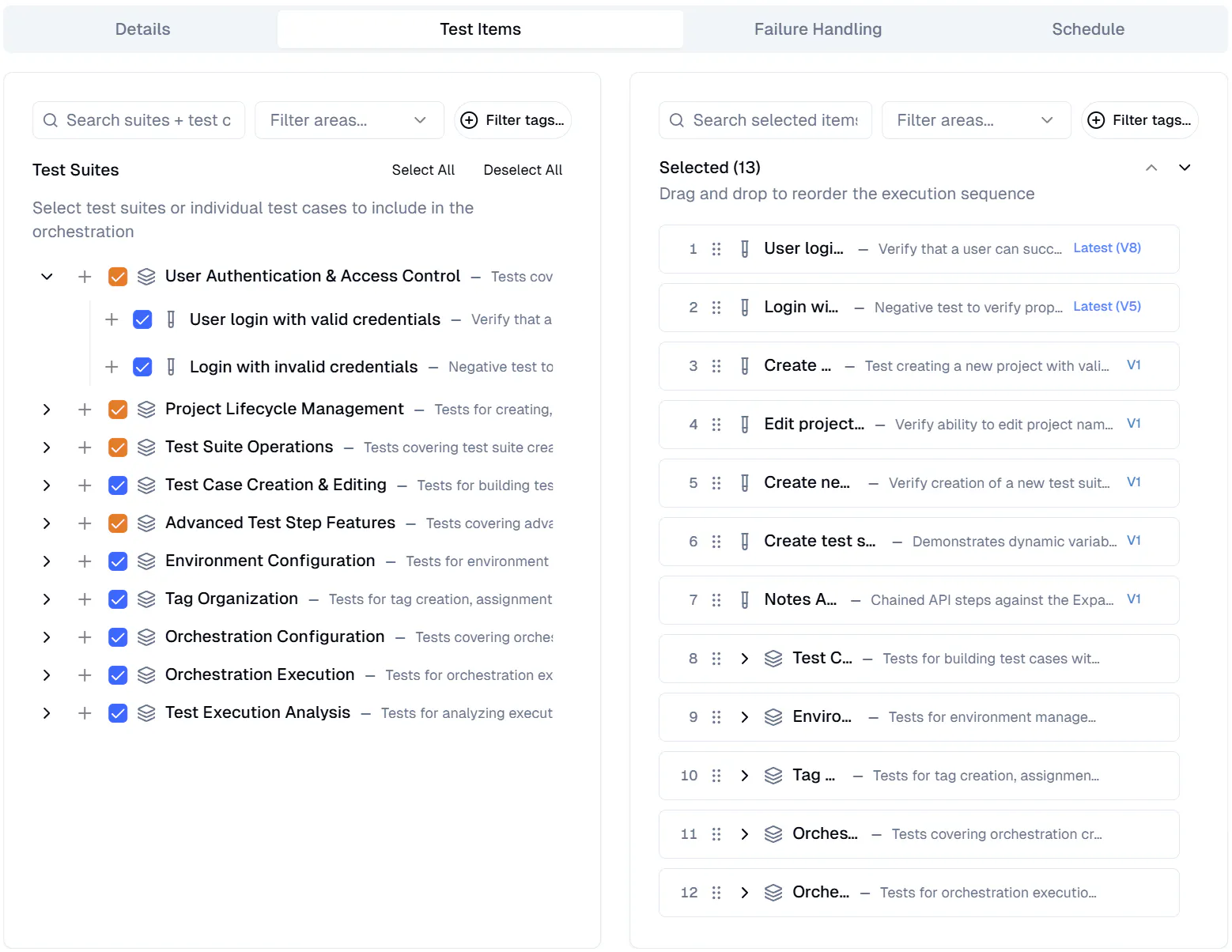
Task: Switch to the Details tab
Action: [x=142, y=29]
